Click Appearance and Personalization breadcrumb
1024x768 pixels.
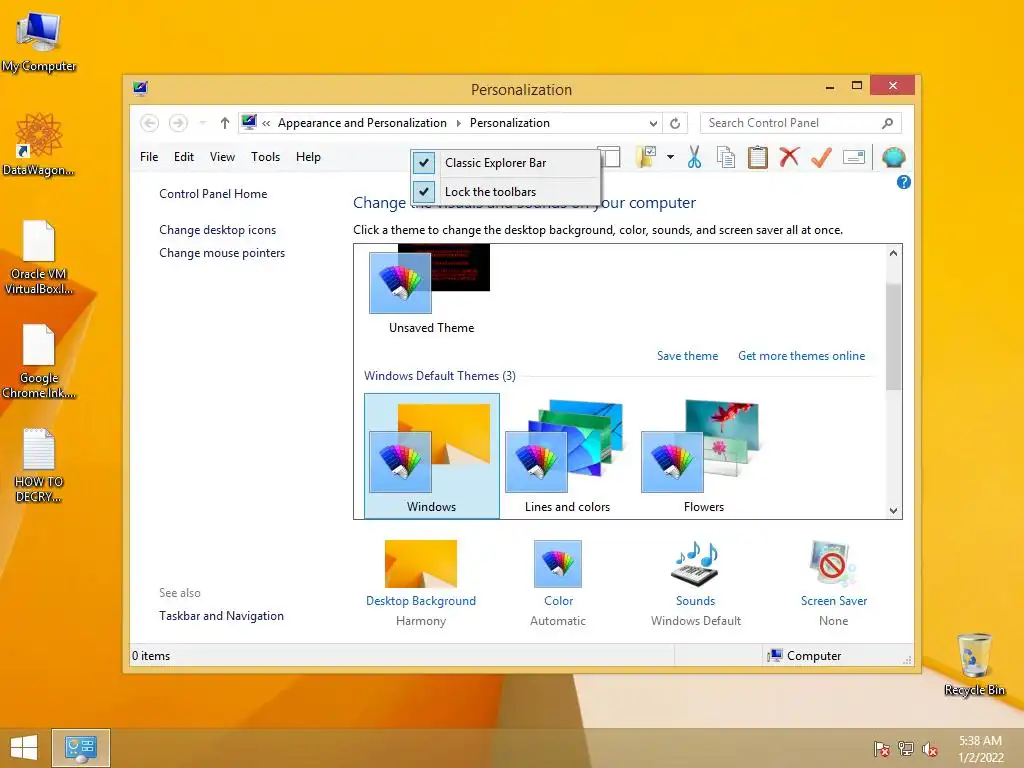pyautogui.click(x=362, y=123)
